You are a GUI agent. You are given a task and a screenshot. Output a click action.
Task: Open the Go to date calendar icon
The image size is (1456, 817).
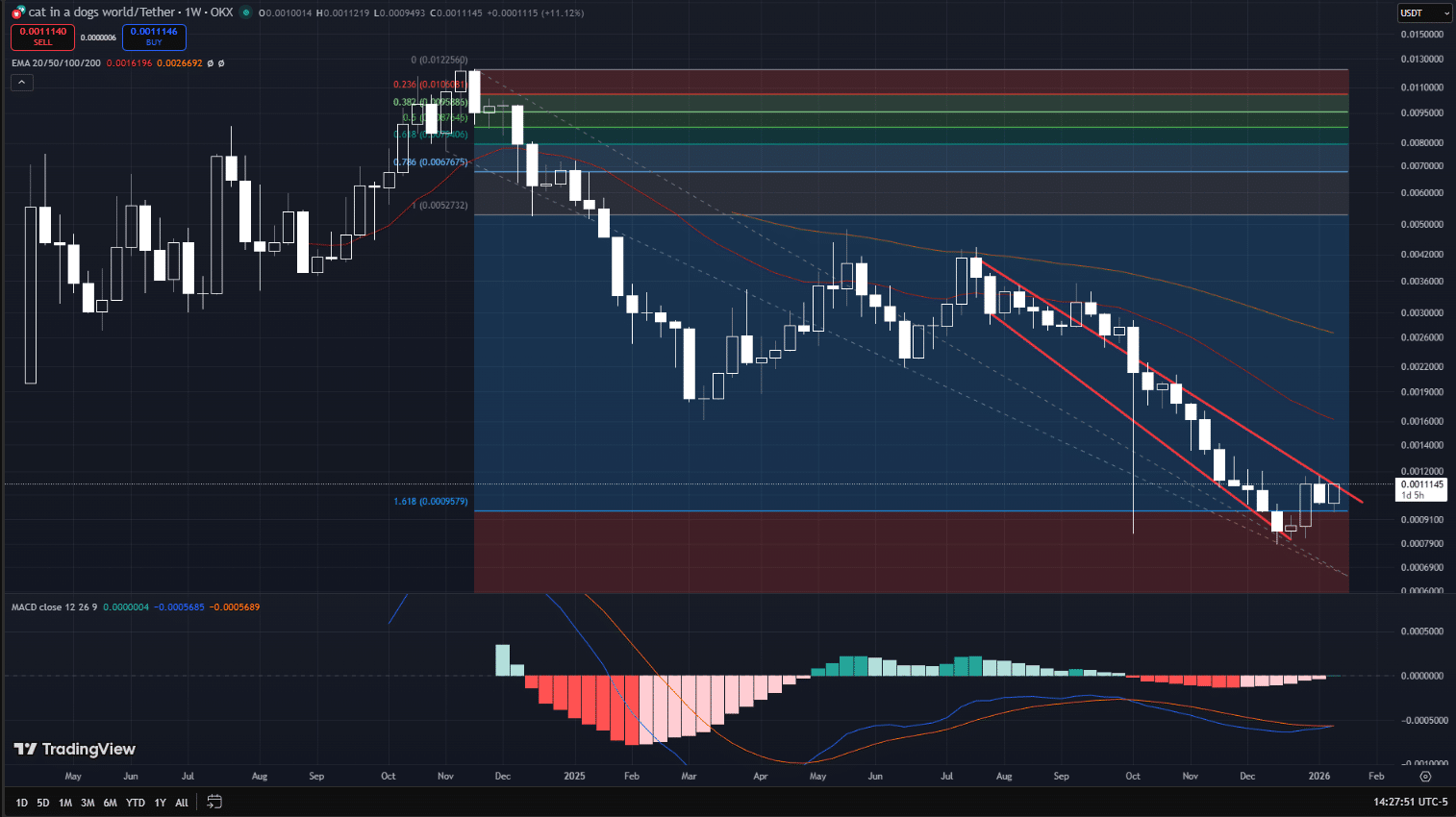(x=213, y=800)
